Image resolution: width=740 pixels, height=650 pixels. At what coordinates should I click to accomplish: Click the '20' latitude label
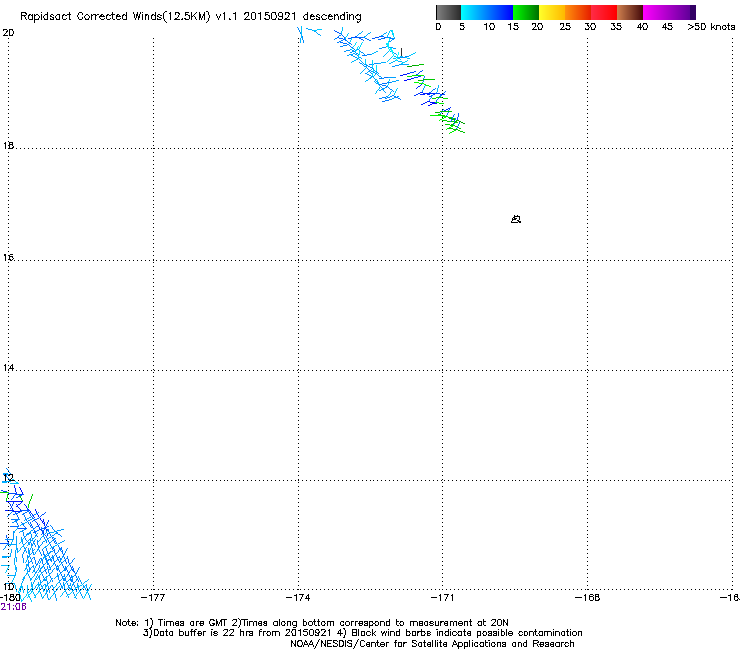pos(8,33)
